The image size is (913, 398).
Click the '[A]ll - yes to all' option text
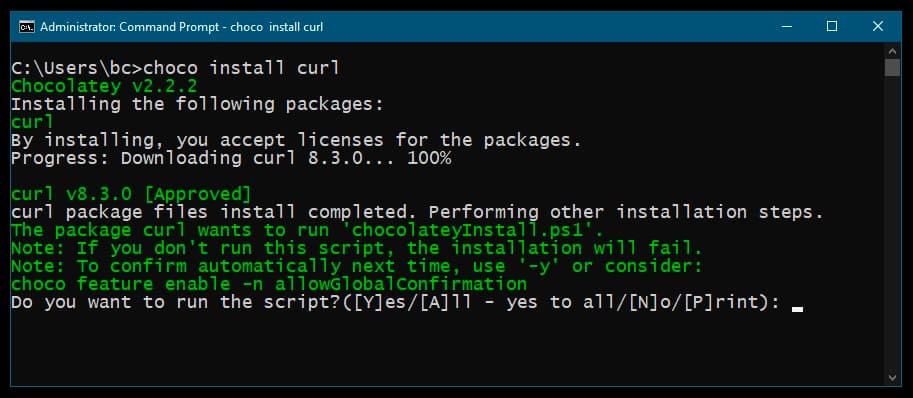[x=514, y=303]
